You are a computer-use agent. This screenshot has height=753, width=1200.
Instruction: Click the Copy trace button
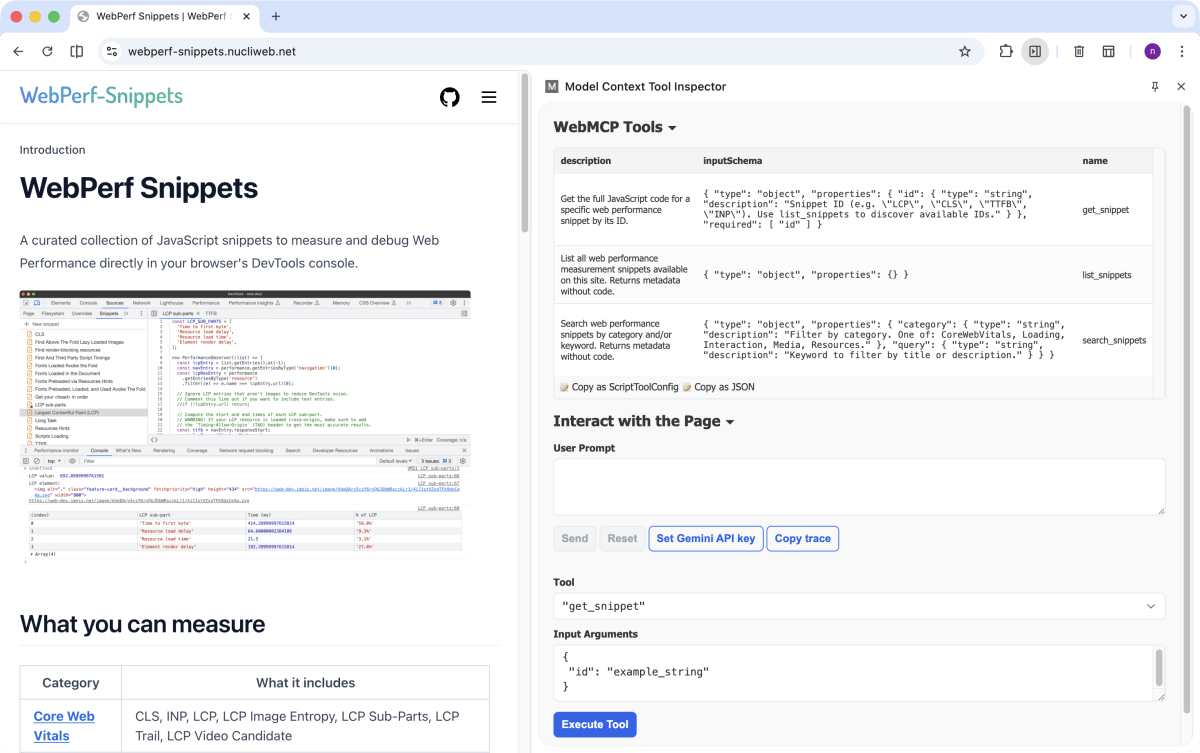click(x=803, y=538)
